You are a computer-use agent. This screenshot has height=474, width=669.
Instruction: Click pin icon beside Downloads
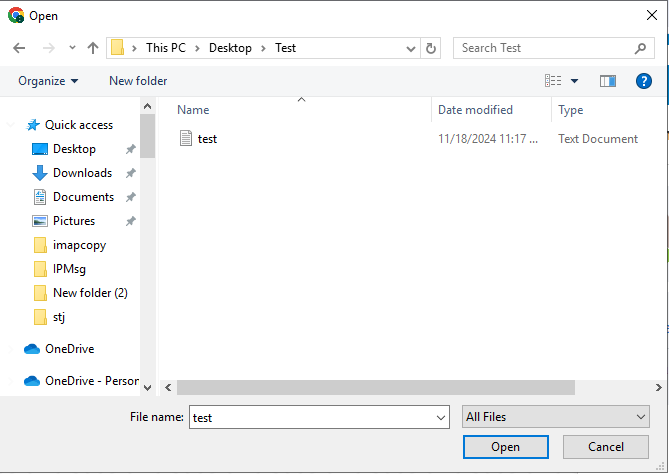click(131, 173)
